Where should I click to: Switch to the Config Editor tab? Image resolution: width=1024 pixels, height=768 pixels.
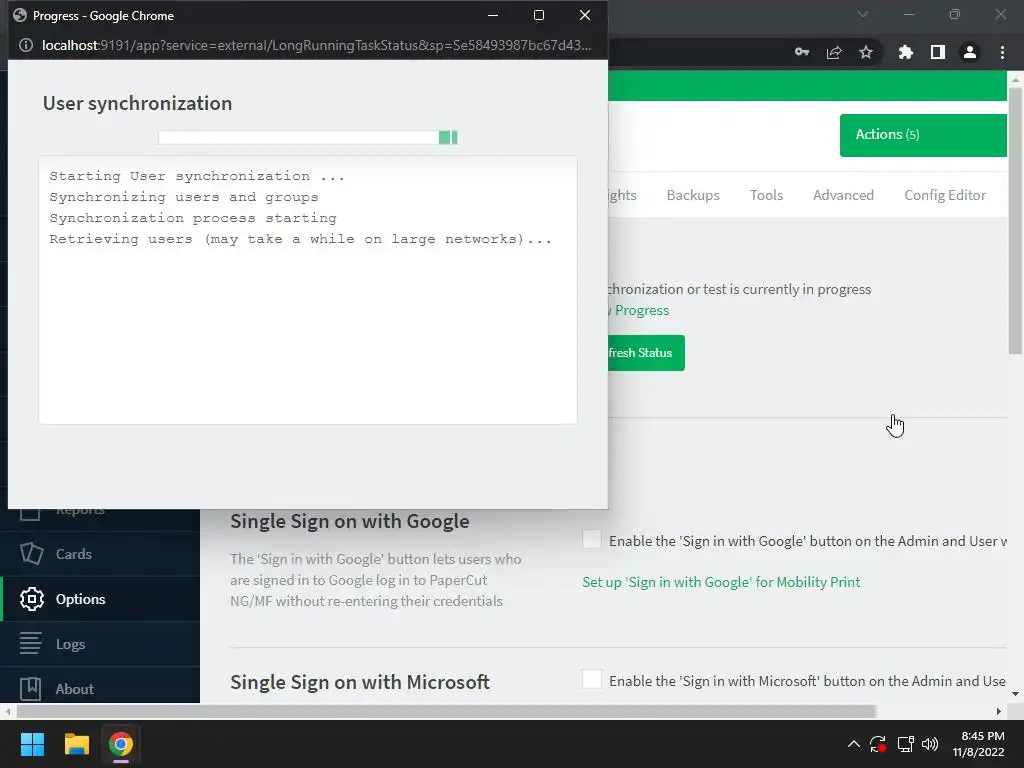pyautogui.click(x=945, y=195)
